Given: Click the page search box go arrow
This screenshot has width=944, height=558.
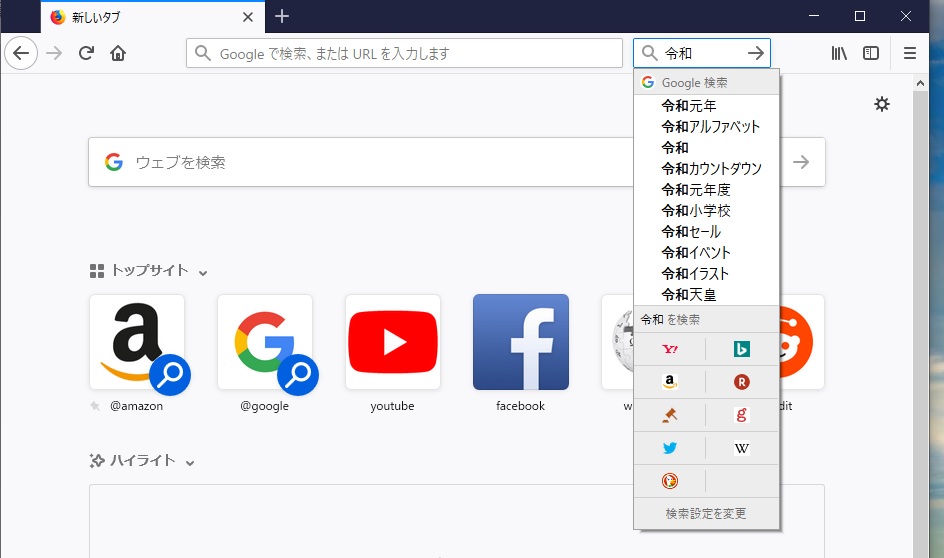Looking at the screenshot, I should (801, 162).
